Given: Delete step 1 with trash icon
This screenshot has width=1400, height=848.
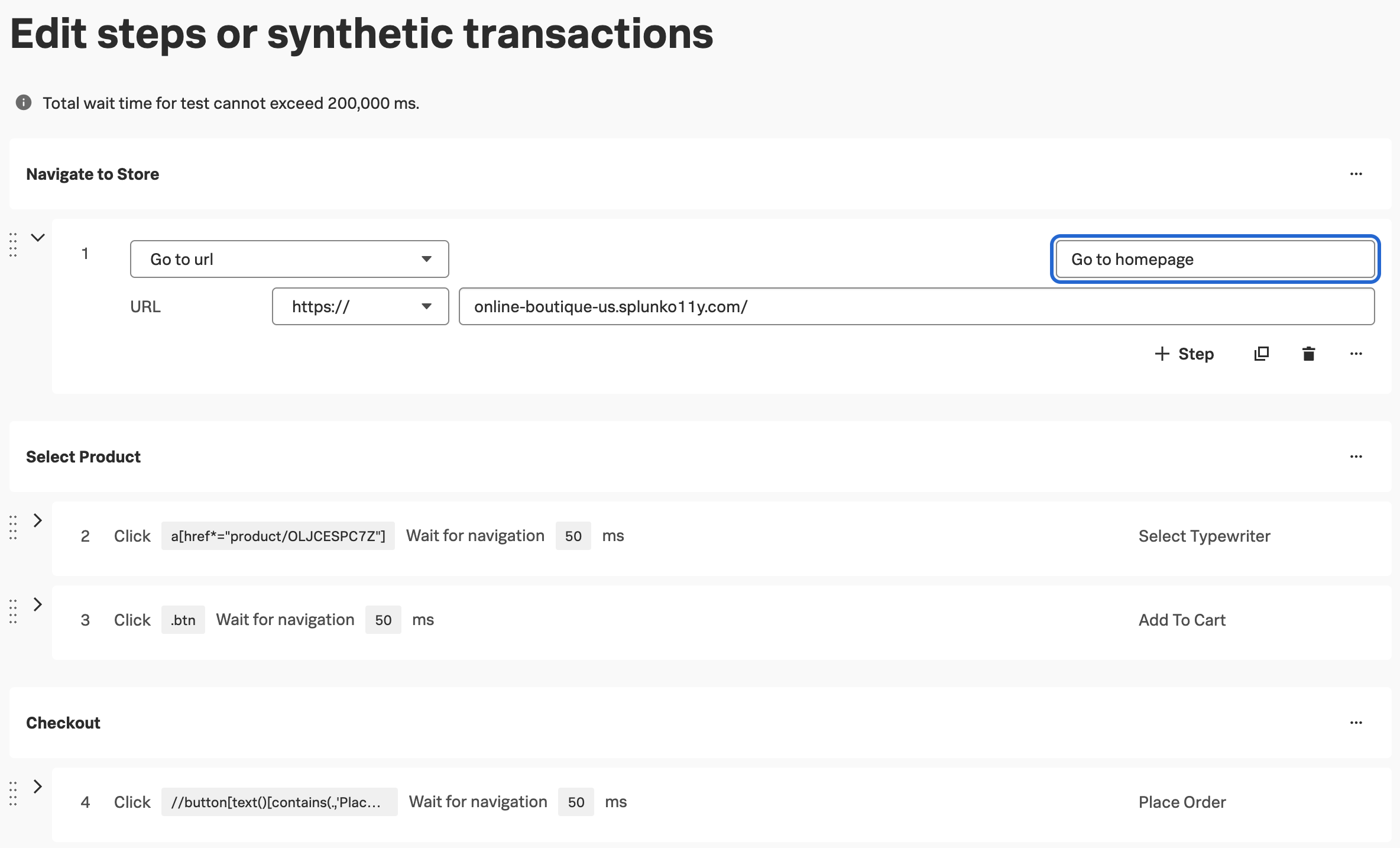Looking at the screenshot, I should pos(1308,354).
